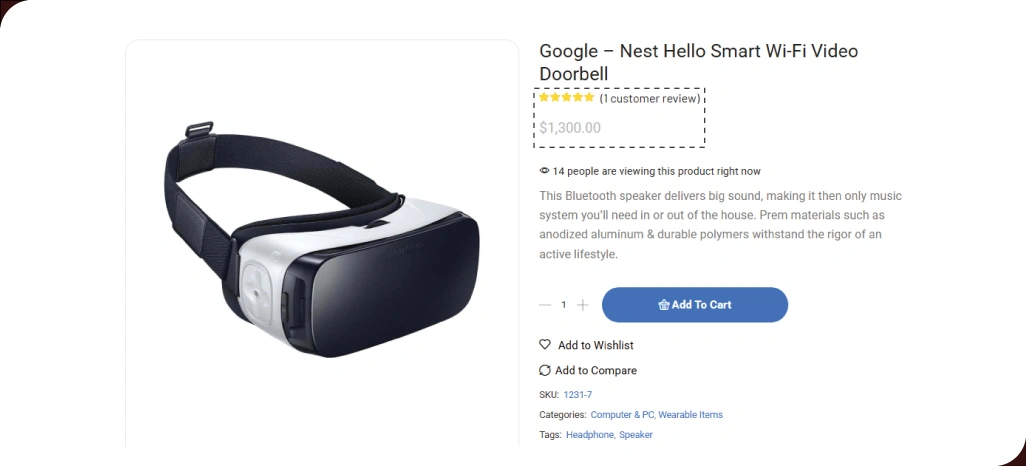The image size is (1026, 466).
Task: Click the heart wishlist icon
Action: coord(544,344)
